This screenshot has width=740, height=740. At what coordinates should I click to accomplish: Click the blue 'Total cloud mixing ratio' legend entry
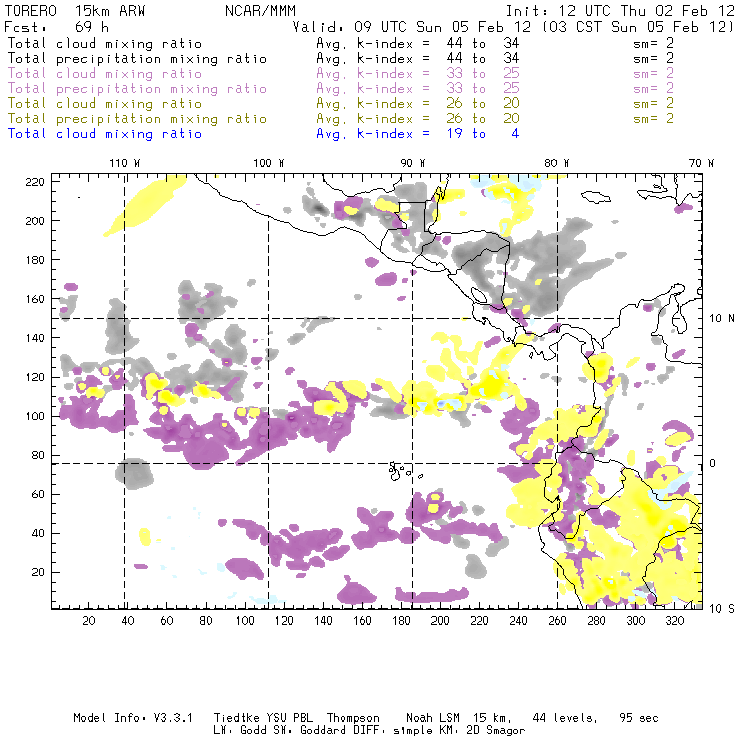(x=105, y=134)
